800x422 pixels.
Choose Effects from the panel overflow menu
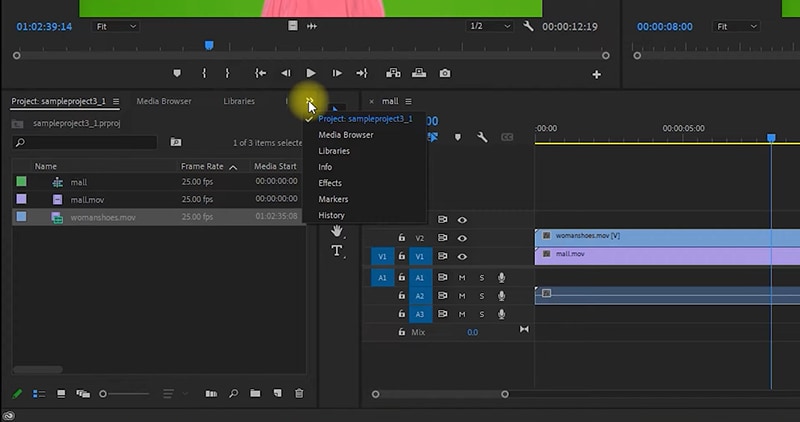pos(330,183)
